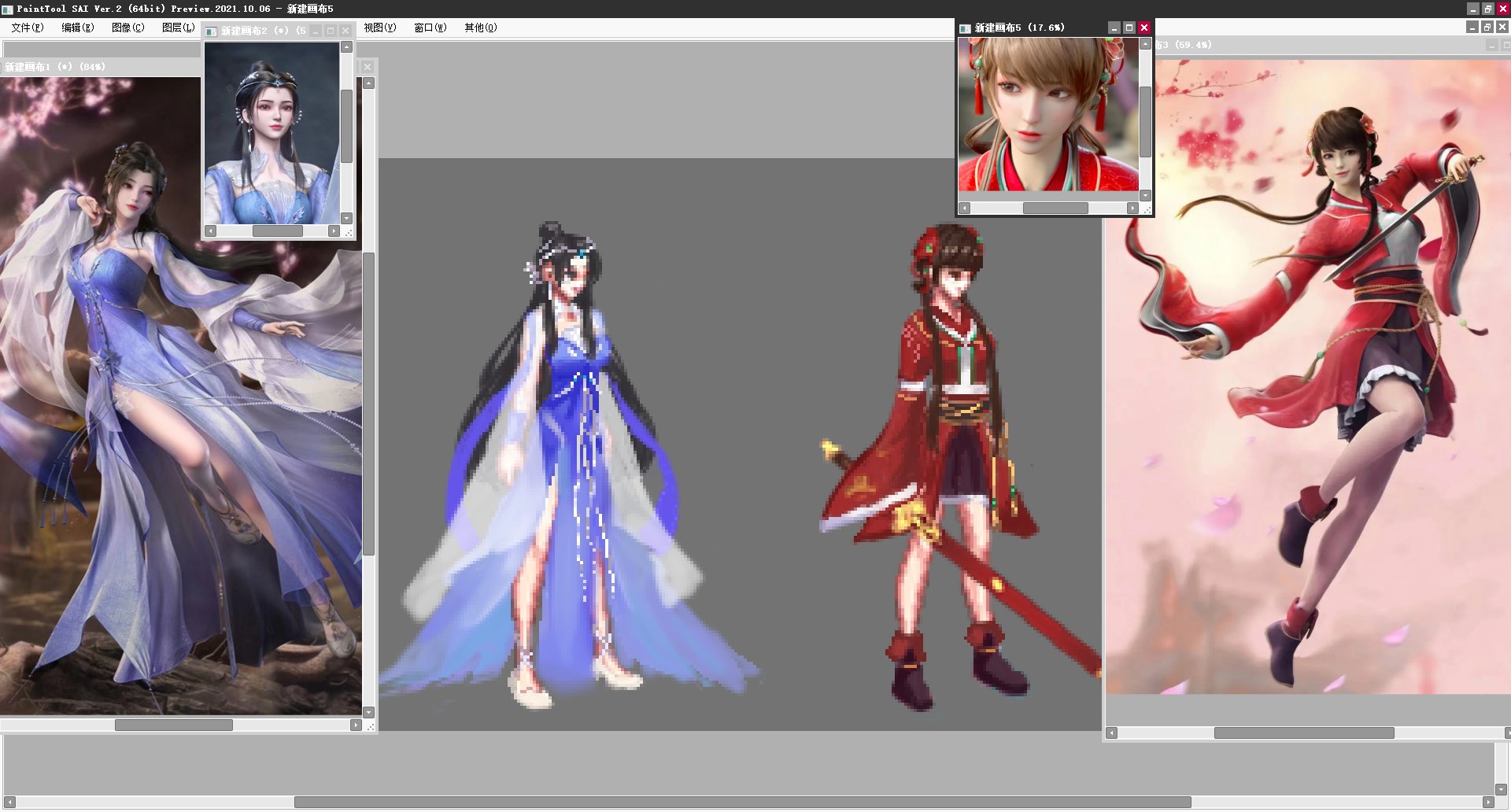Image resolution: width=1511 pixels, height=812 pixels.
Task: Open the 视图(V) view menu
Action: (379, 28)
